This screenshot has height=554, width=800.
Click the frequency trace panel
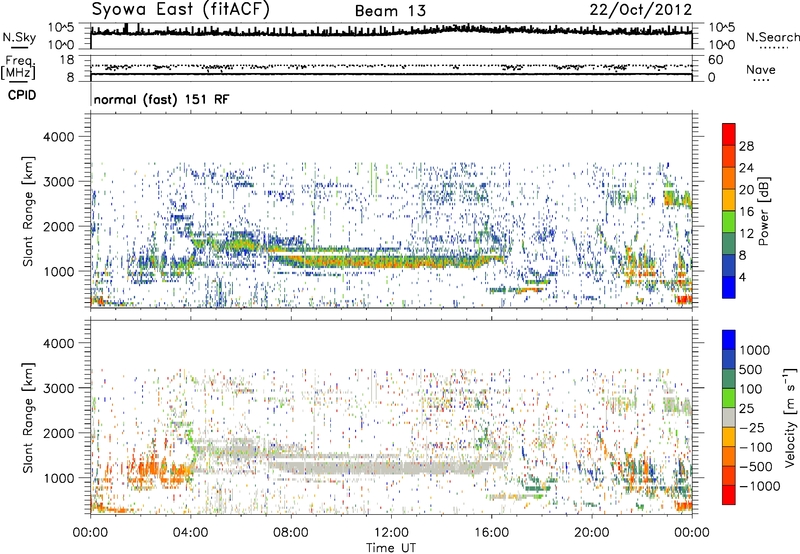[x=391, y=68]
